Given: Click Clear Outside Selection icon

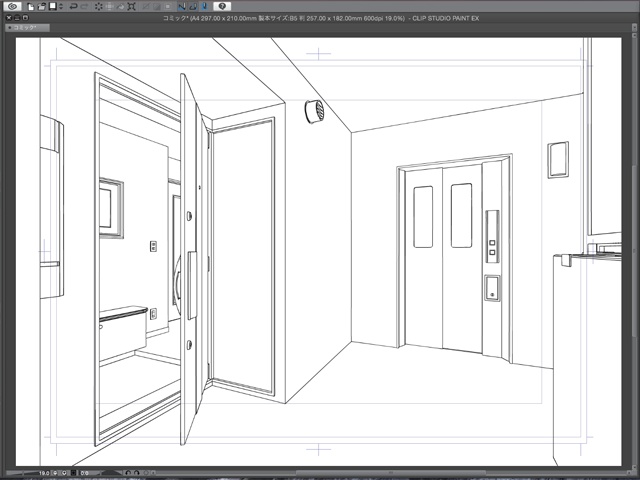Looking at the screenshot, I should pyautogui.click(x=109, y=7).
